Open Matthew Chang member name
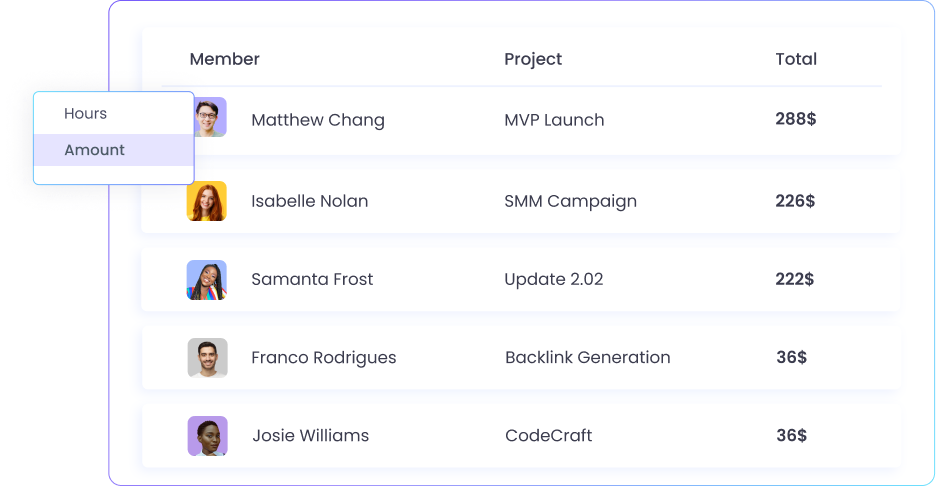Image resolution: width=936 pixels, height=486 pixels. (x=318, y=120)
